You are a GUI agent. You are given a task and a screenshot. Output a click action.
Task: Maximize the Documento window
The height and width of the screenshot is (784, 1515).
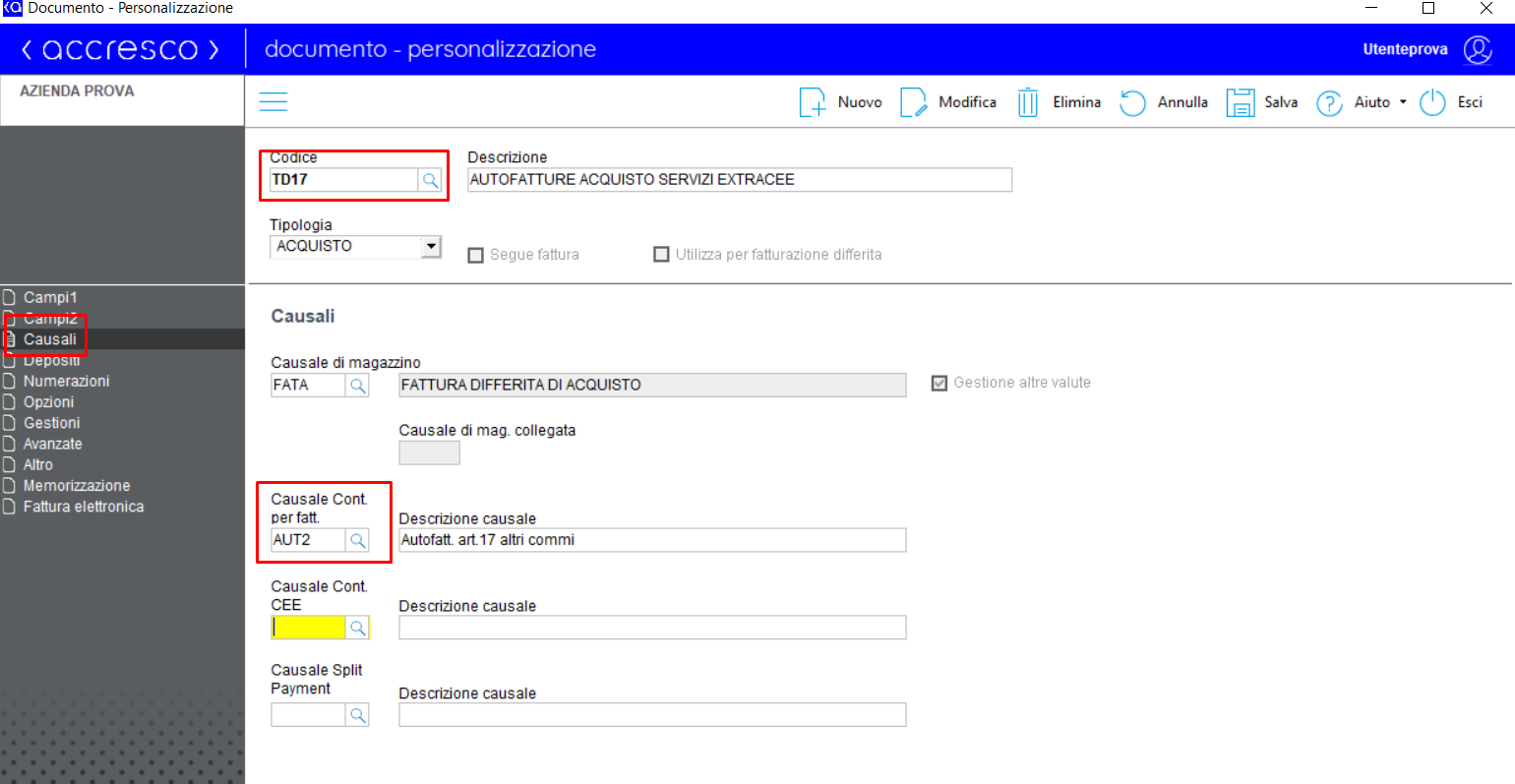(x=1428, y=8)
